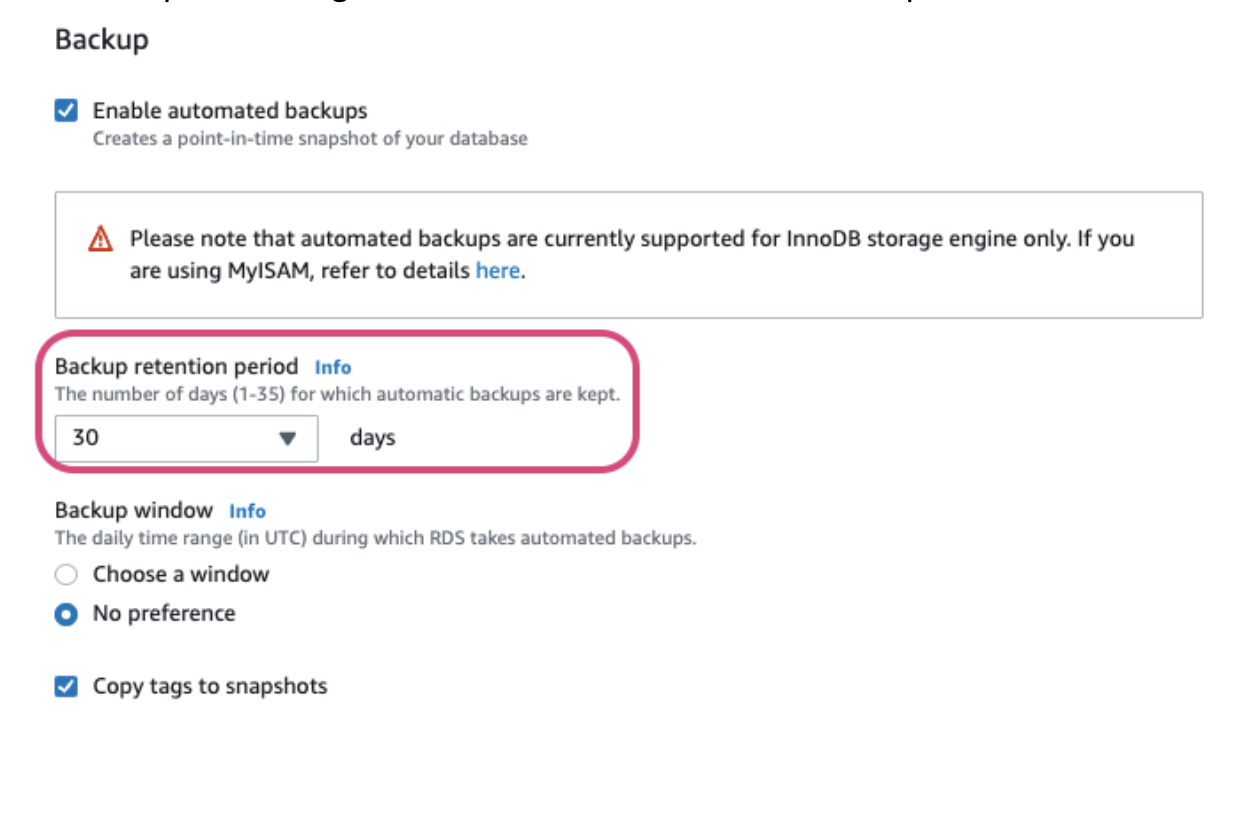Select the Choose a window radio button

pos(66,574)
